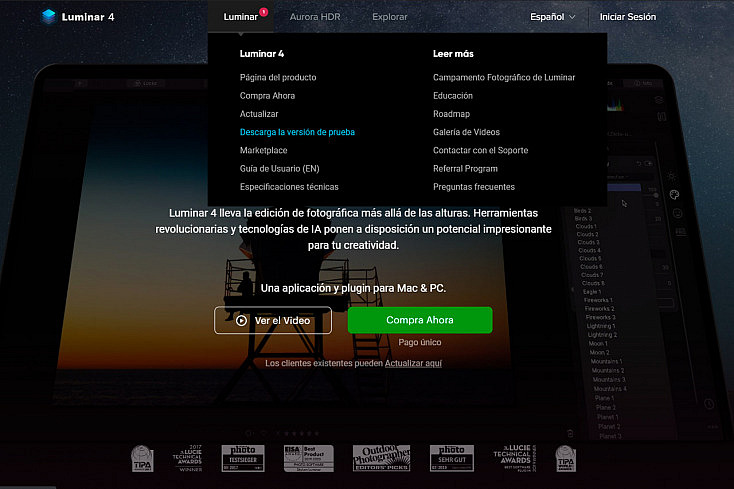Click Iniciar Sesión
The height and width of the screenshot is (489, 734).
point(628,17)
